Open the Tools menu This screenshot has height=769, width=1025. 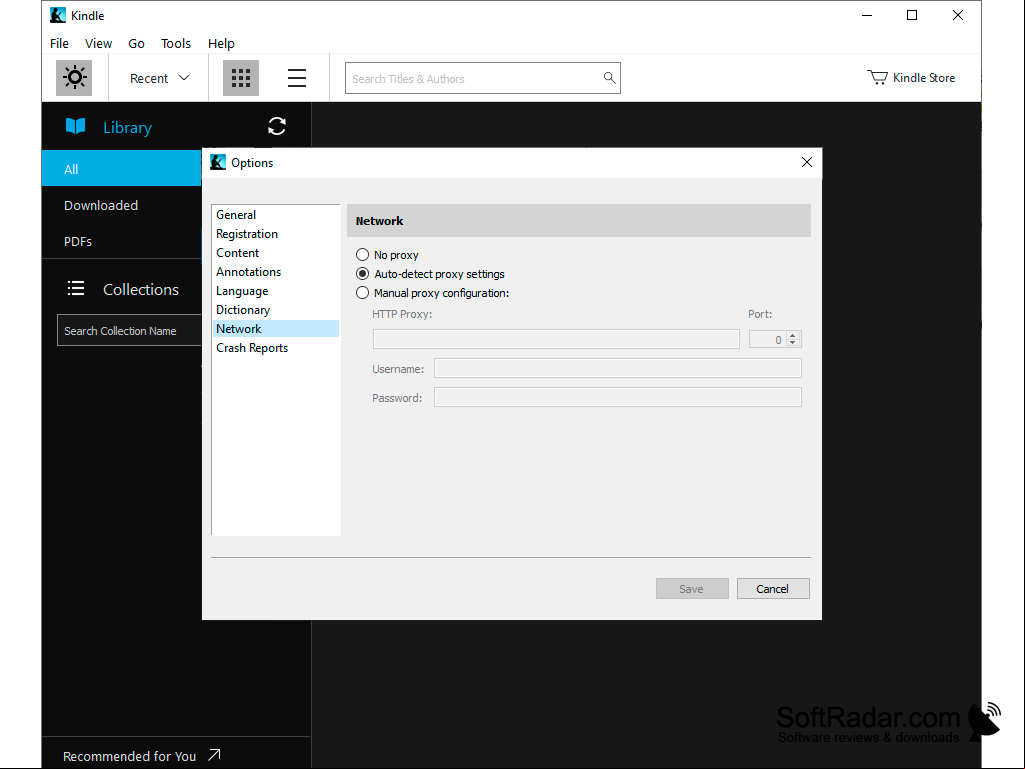(176, 43)
